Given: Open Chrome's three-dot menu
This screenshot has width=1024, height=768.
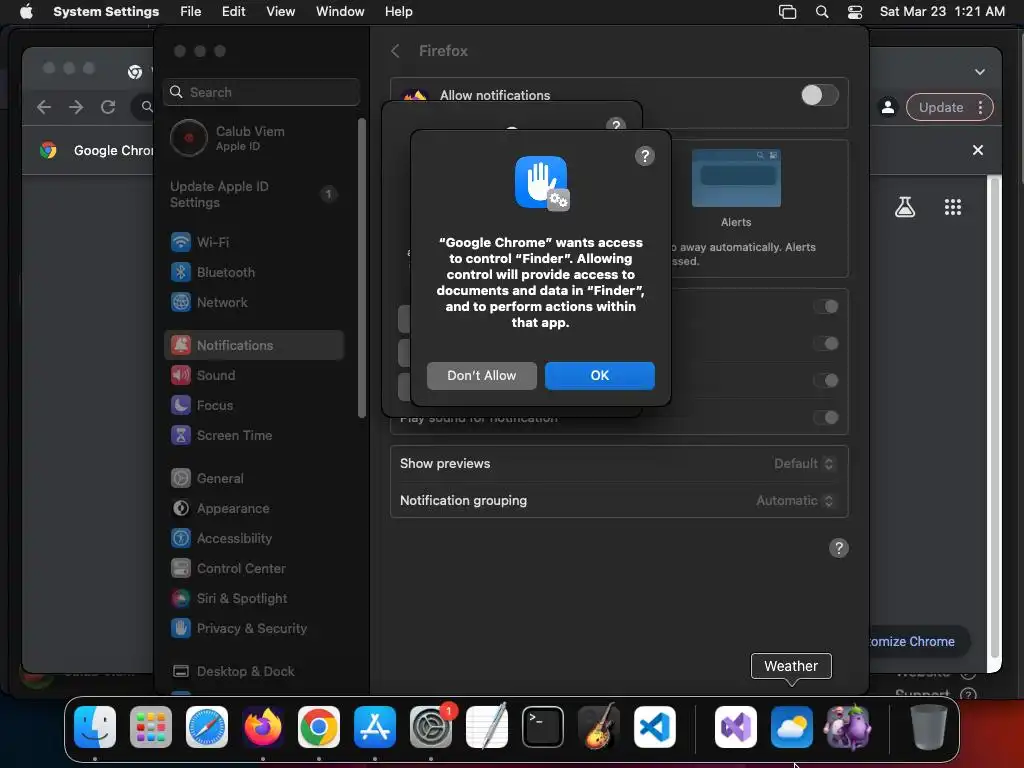Looking at the screenshot, I should coord(980,107).
